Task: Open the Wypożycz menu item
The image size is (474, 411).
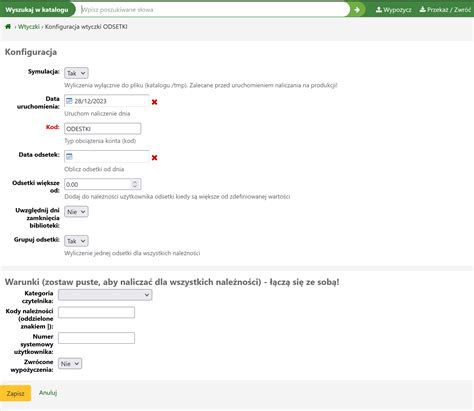Action: pos(393,10)
